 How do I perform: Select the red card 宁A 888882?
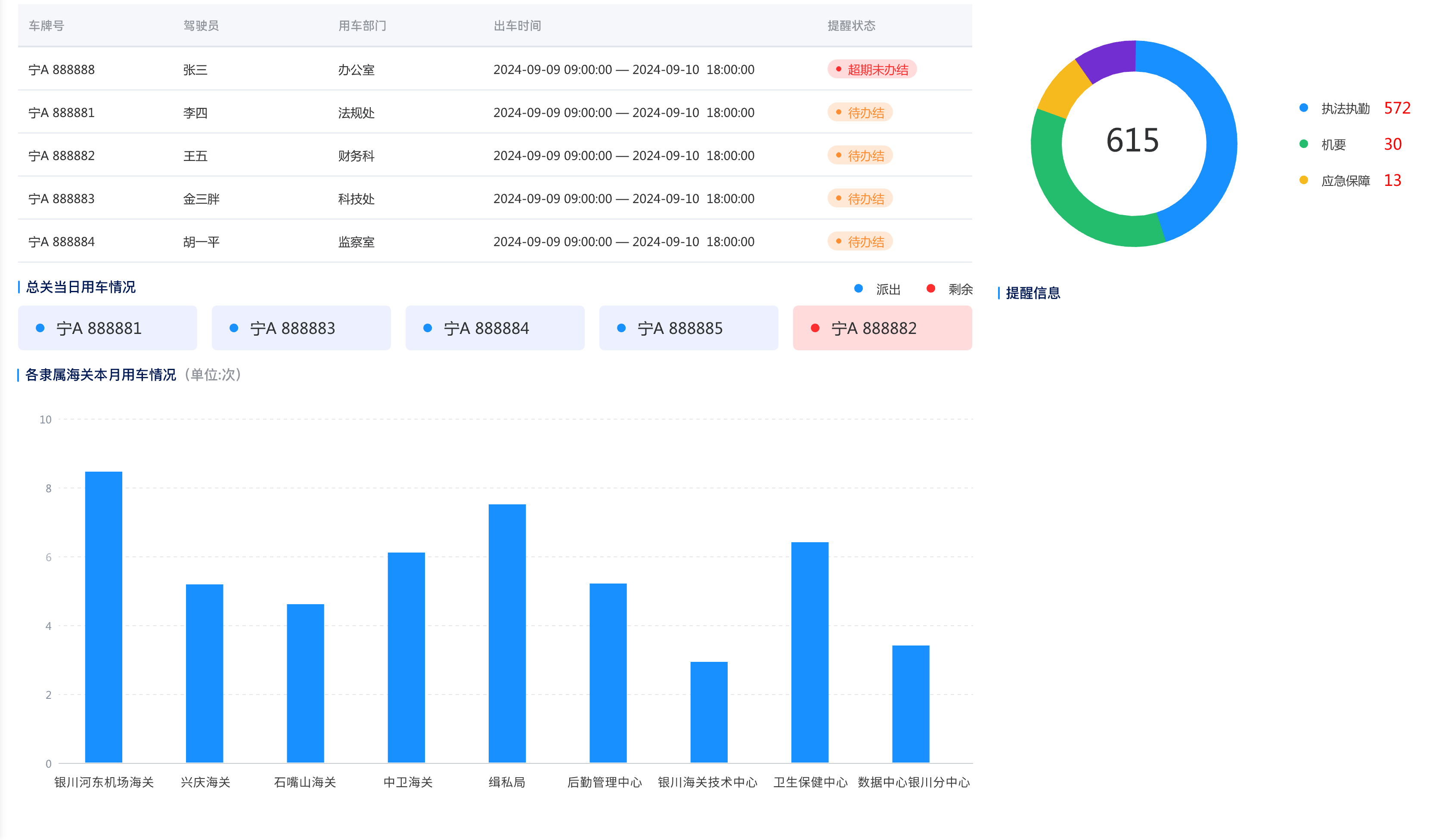click(882, 328)
